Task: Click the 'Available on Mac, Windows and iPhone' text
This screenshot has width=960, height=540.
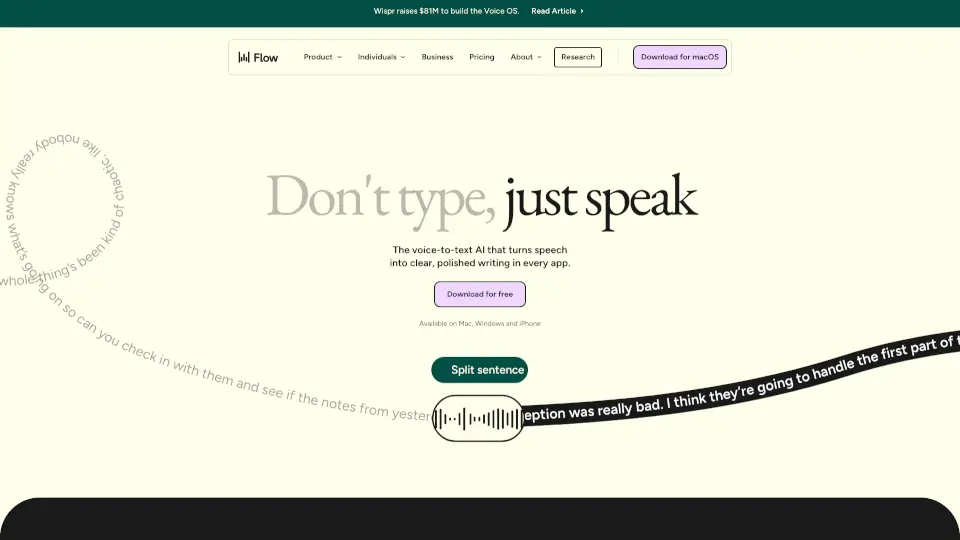Action: pyautogui.click(x=480, y=324)
